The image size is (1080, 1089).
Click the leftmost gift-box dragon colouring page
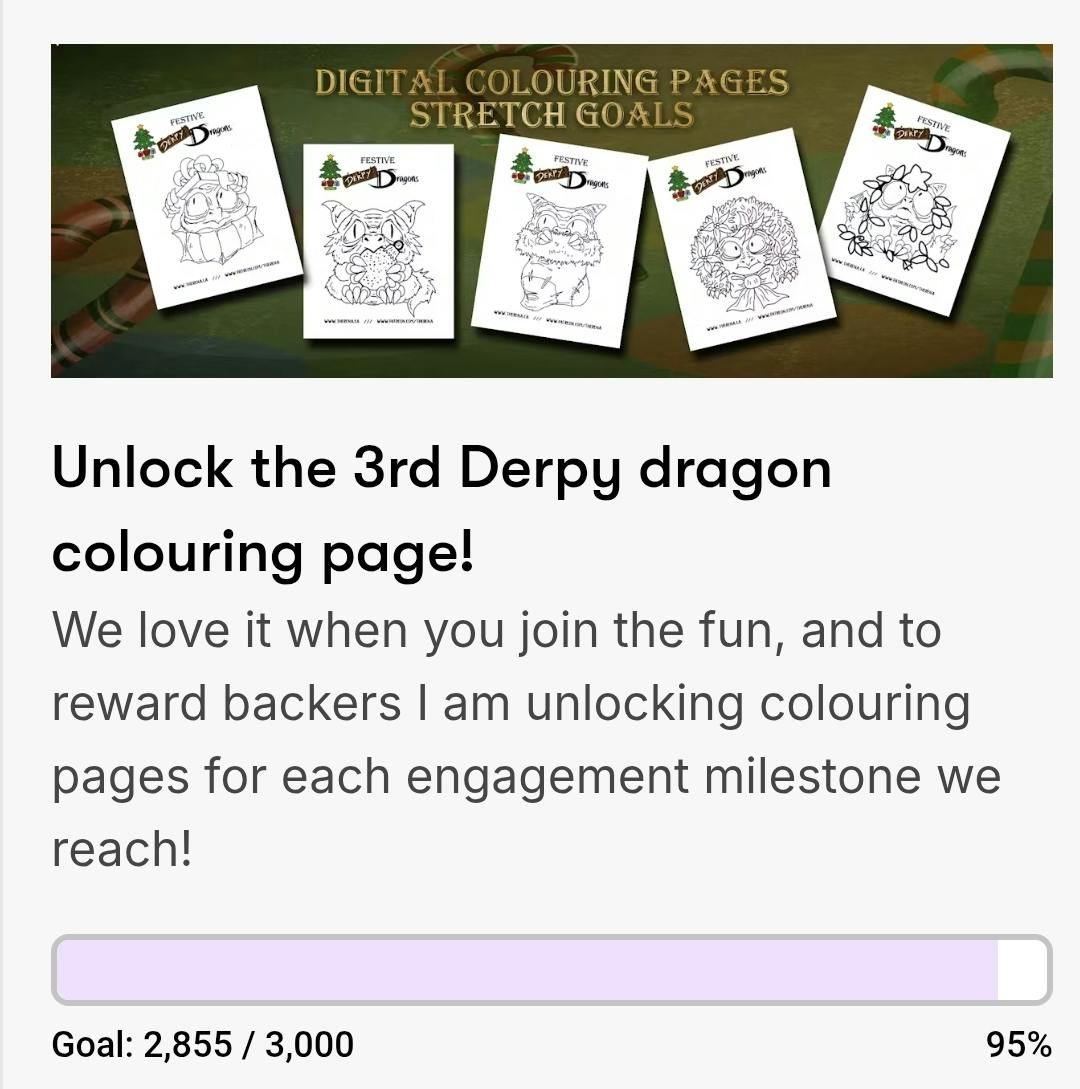pos(207,197)
